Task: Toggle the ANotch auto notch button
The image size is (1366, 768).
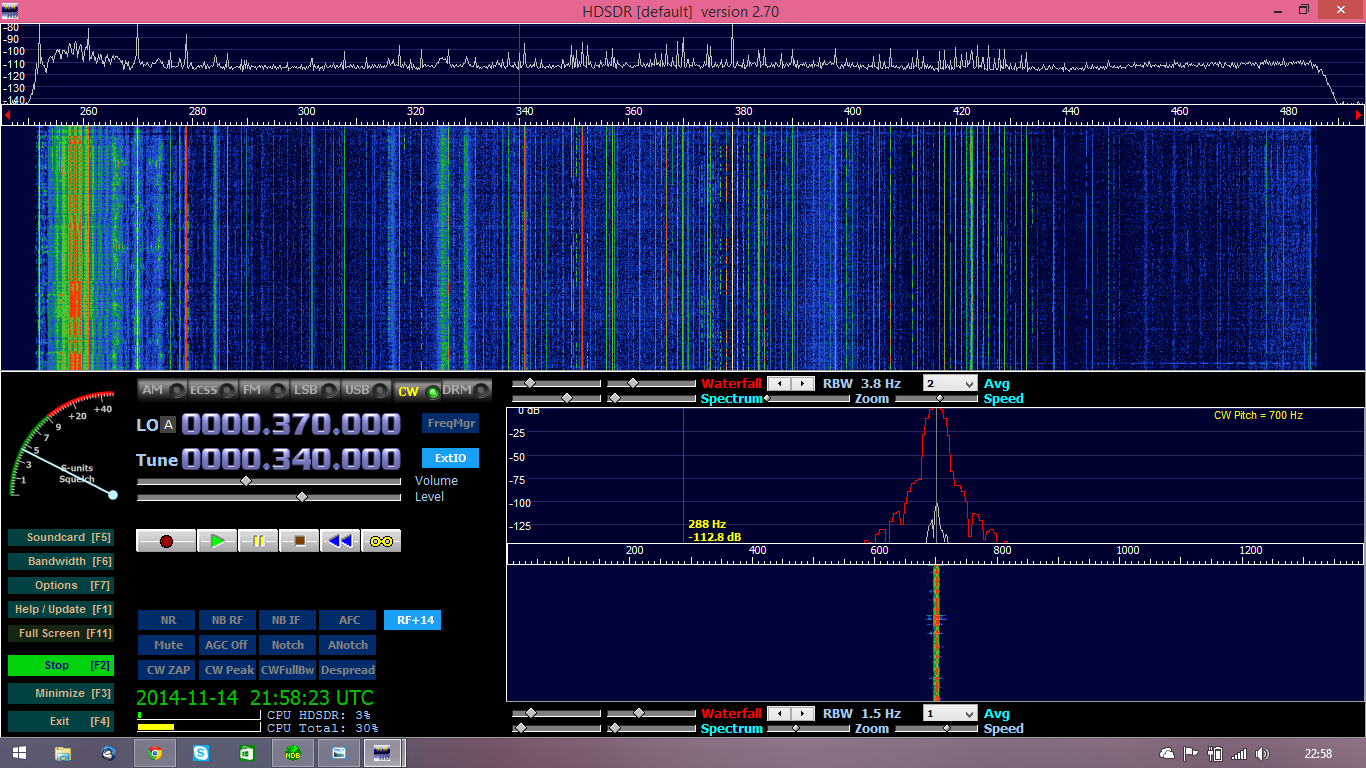Action: (x=349, y=645)
